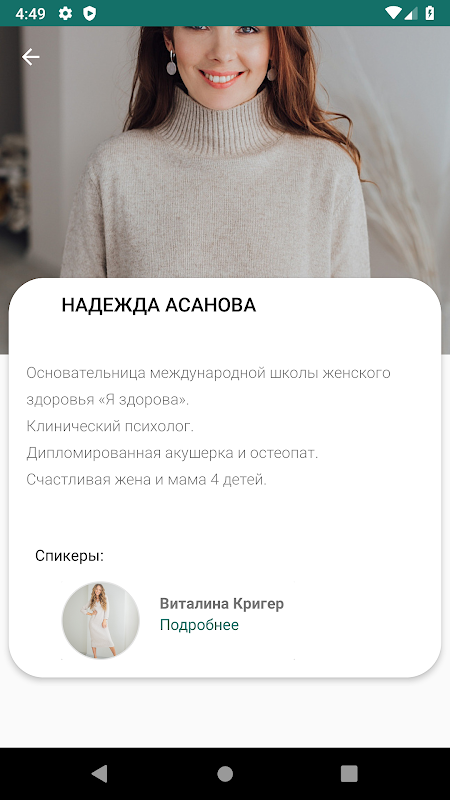Screen dimensions: 450x800
Task: Tap the Спикеры: section label
Action: coord(69,556)
